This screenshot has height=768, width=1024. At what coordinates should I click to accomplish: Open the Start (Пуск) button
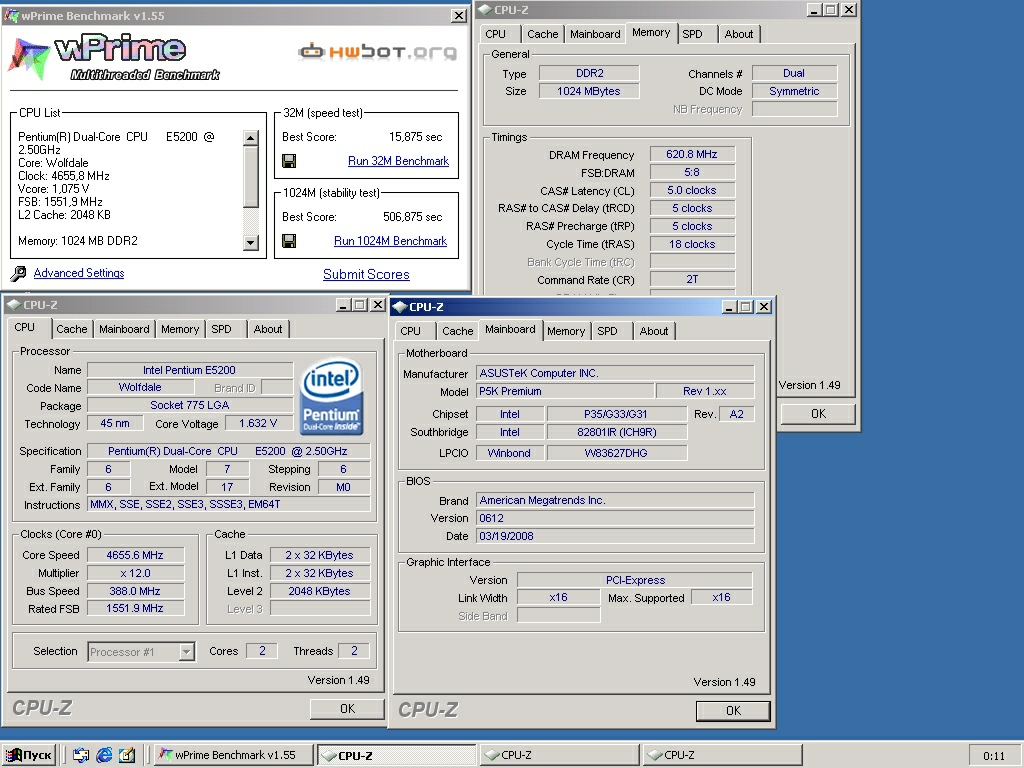(29, 755)
